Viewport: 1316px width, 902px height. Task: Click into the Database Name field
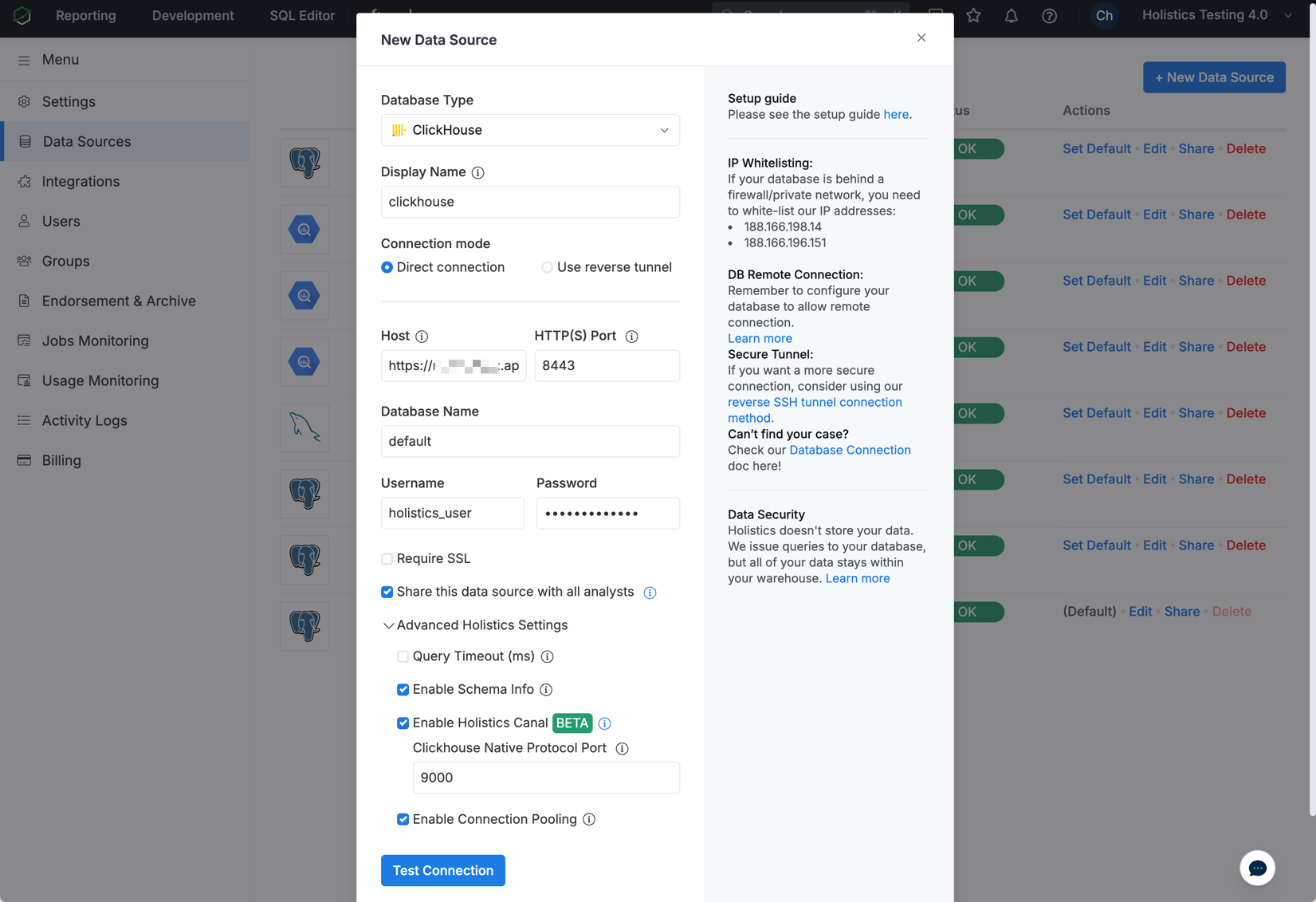point(530,441)
